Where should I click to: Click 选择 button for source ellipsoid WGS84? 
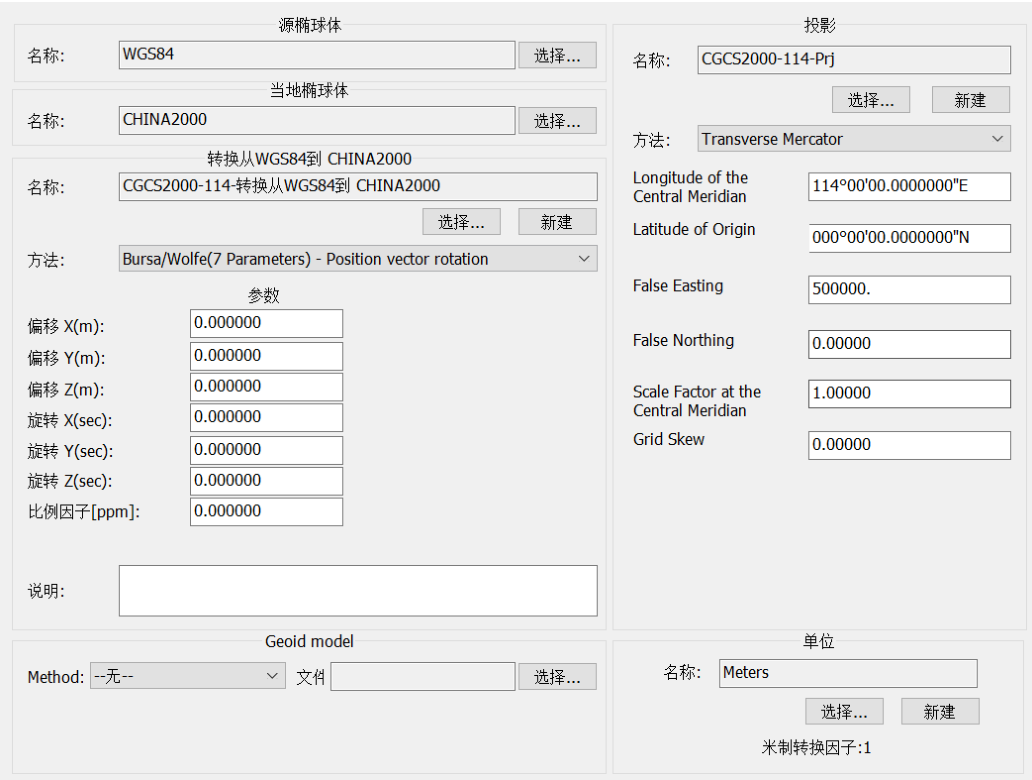(x=557, y=55)
